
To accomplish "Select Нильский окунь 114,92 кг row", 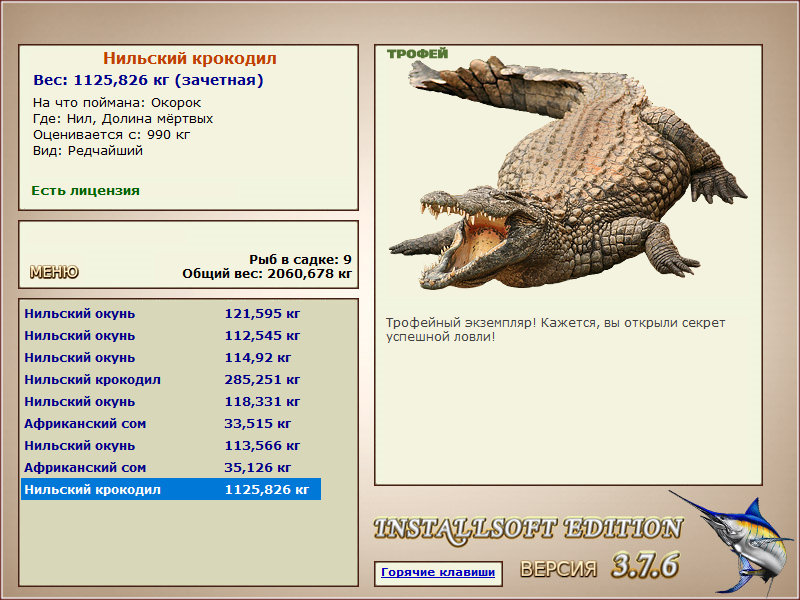I will (x=171, y=357).
